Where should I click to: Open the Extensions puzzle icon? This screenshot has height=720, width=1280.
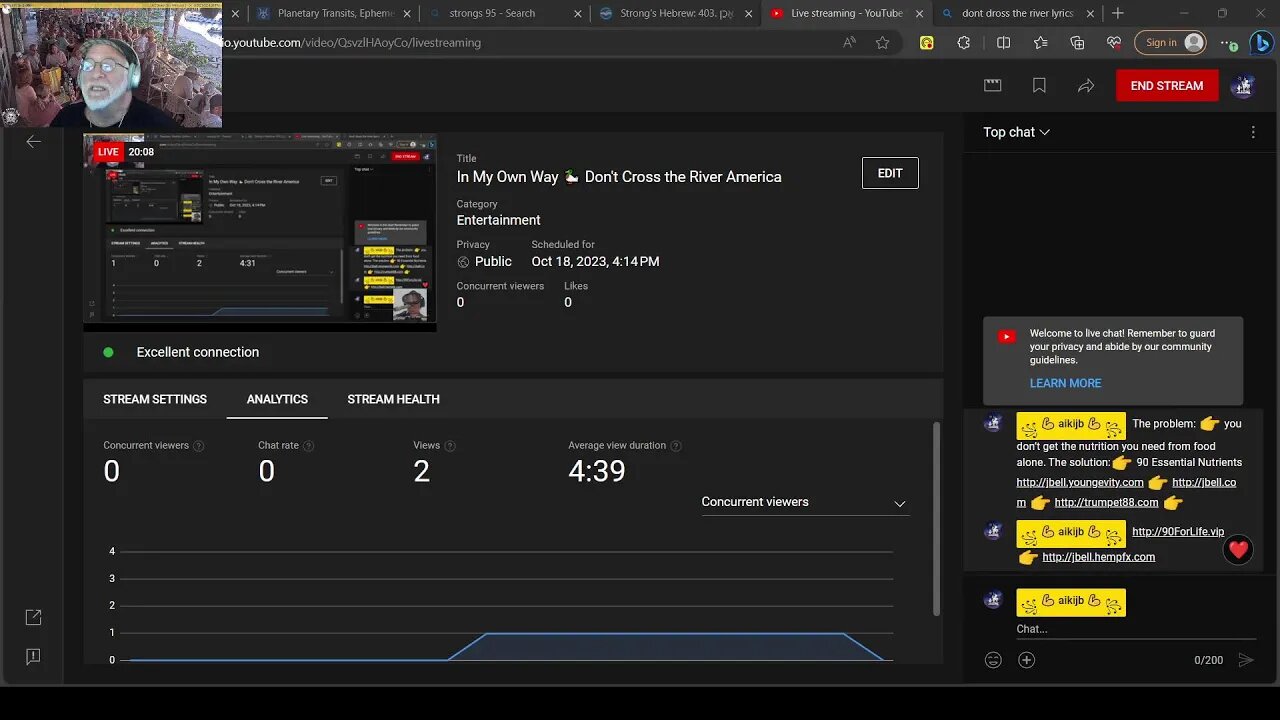(x=964, y=43)
